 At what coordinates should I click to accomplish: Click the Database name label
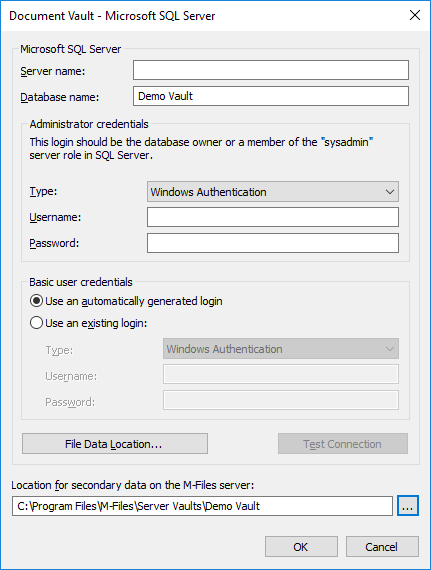[60, 97]
